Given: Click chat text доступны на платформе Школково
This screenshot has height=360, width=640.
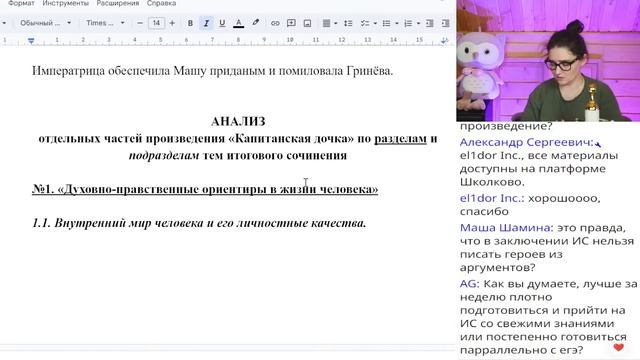Looking at the screenshot, I should tap(533, 175).
